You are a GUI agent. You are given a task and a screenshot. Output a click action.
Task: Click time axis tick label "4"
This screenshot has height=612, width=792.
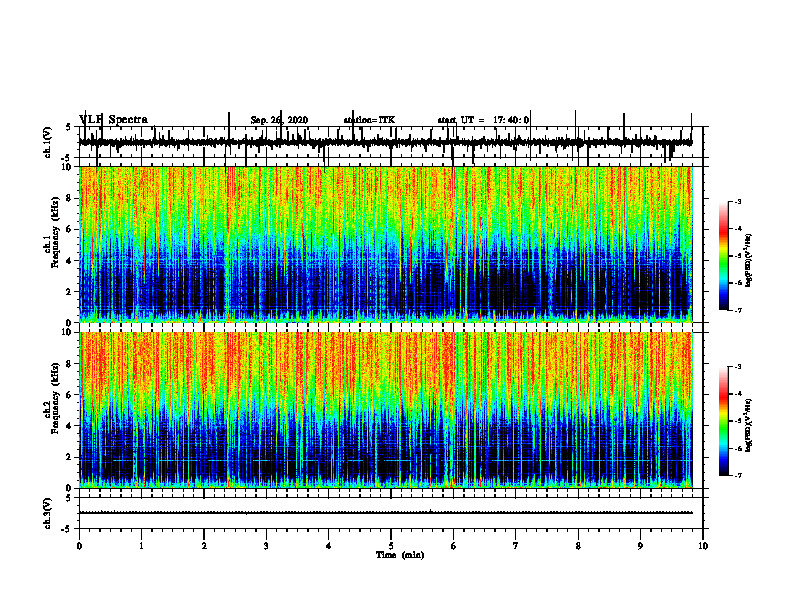[329, 546]
